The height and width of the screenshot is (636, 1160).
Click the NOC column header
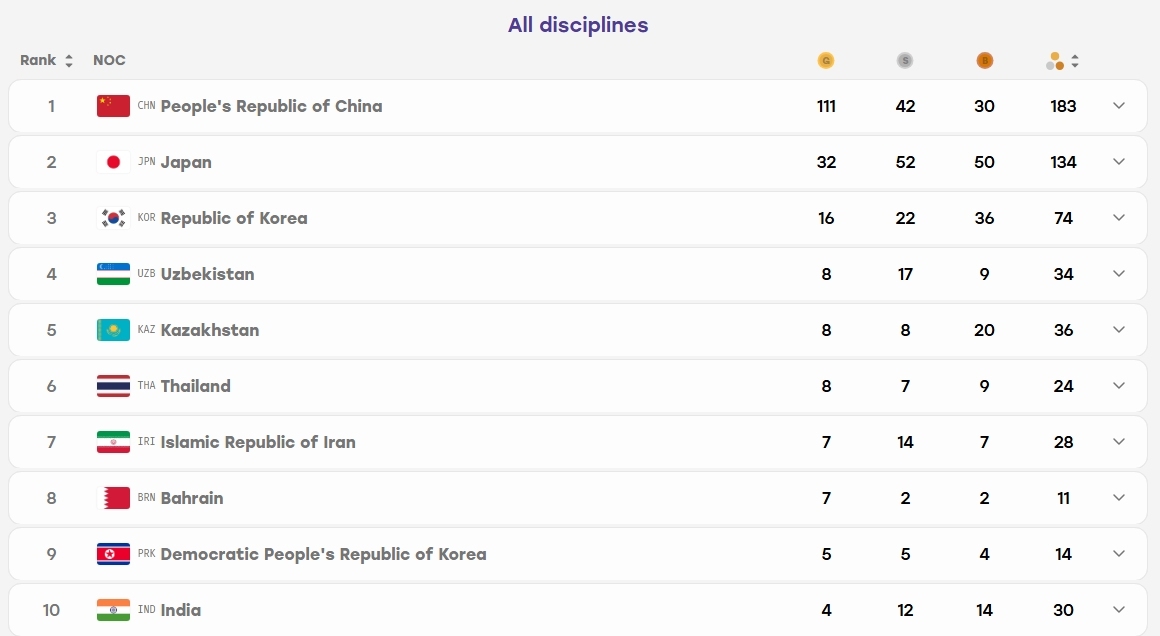point(109,60)
